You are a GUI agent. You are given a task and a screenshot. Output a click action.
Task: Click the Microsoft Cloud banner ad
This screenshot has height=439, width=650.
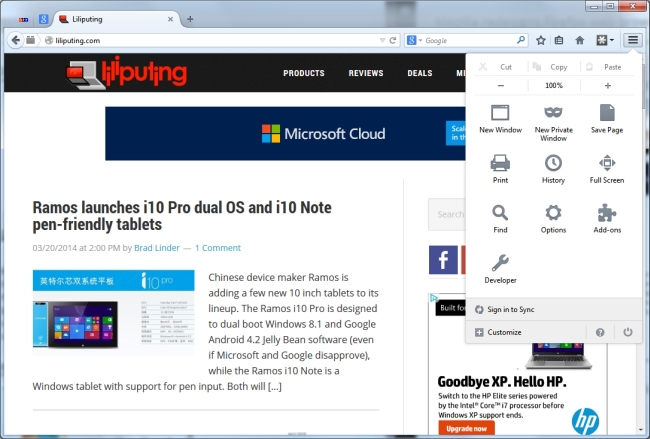pos(285,133)
